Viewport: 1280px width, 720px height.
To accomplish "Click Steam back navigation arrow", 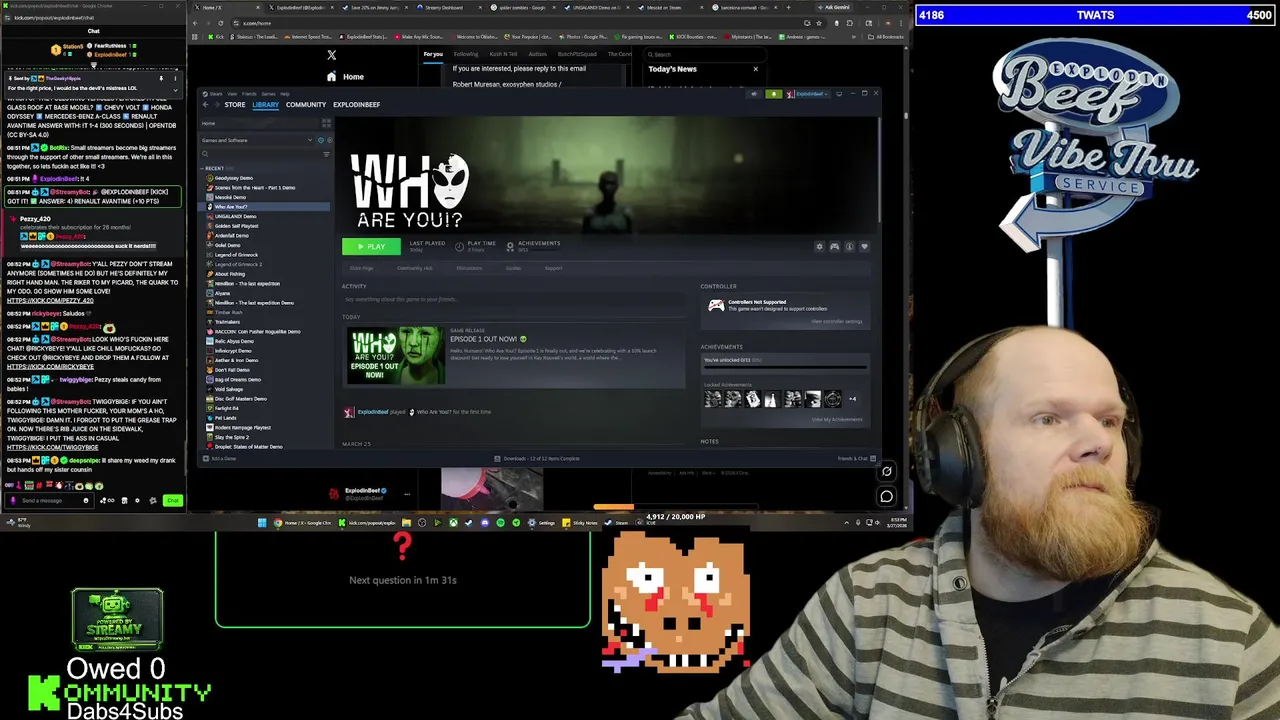I will point(205,104).
